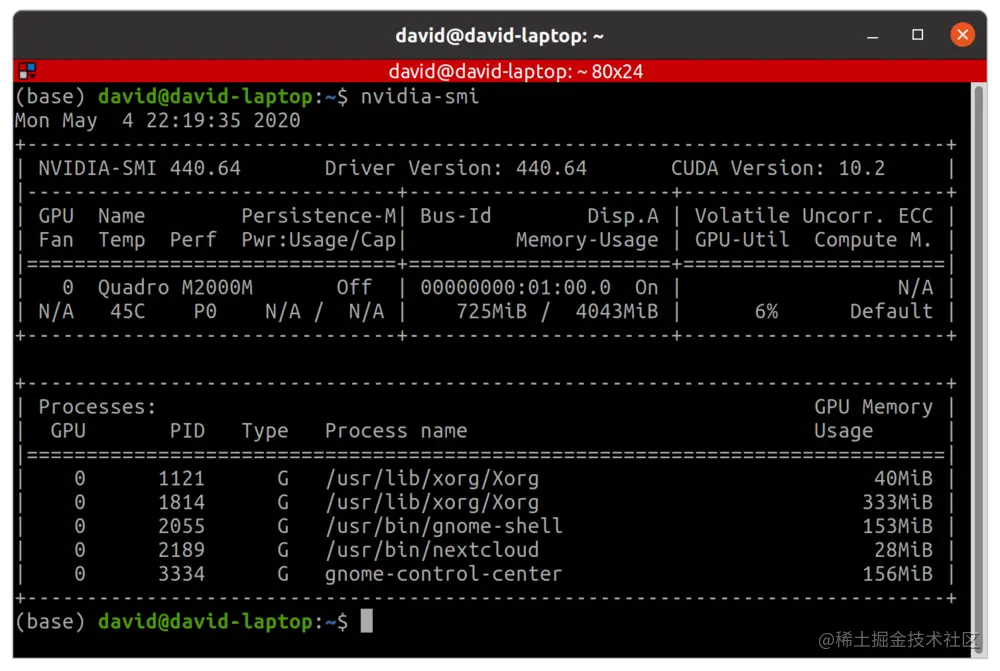
Task: Select PID 1814 in process list
Action: 181,503
